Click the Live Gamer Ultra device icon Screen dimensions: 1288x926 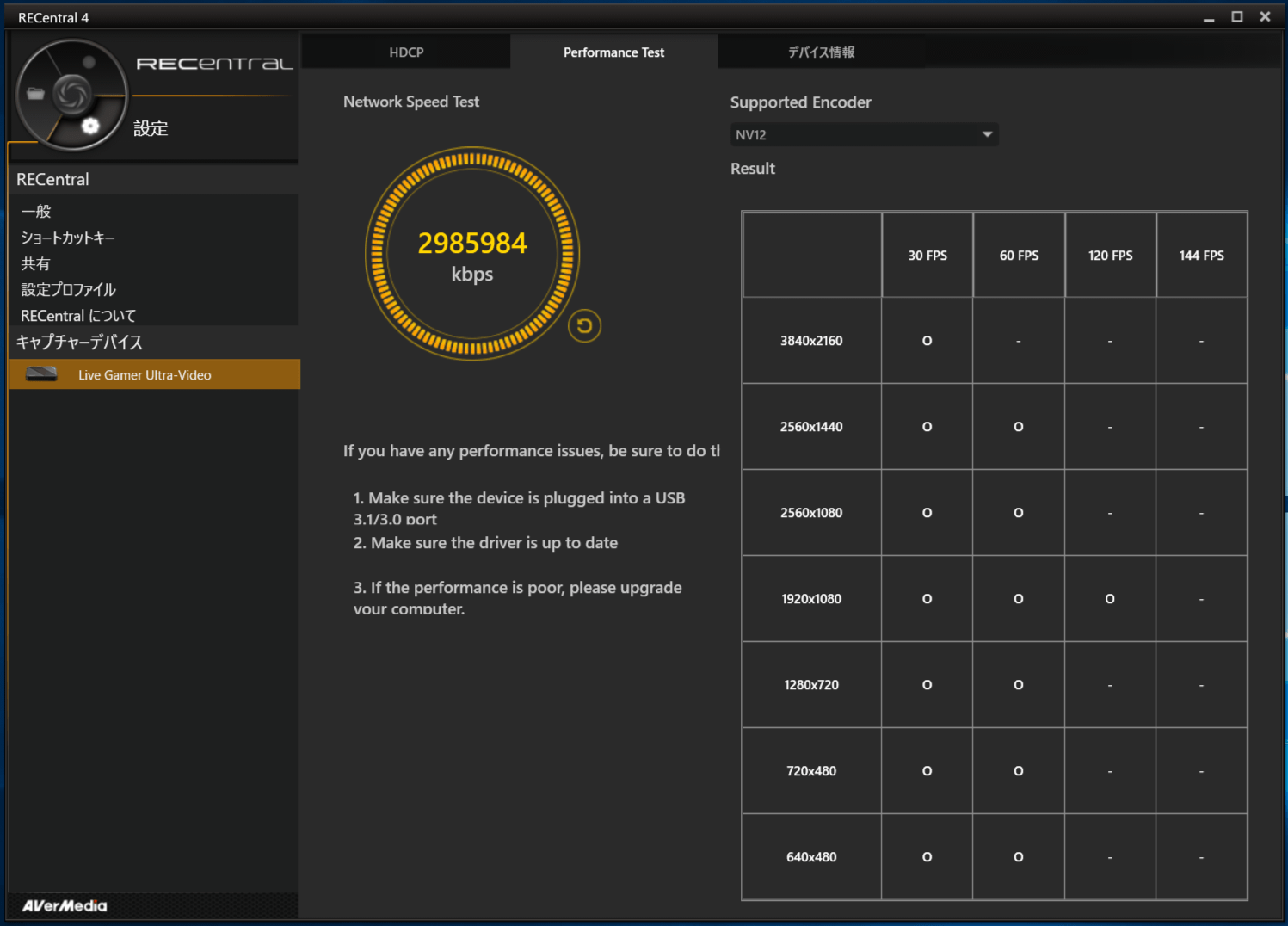pyautogui.click(x=41, y=373)
